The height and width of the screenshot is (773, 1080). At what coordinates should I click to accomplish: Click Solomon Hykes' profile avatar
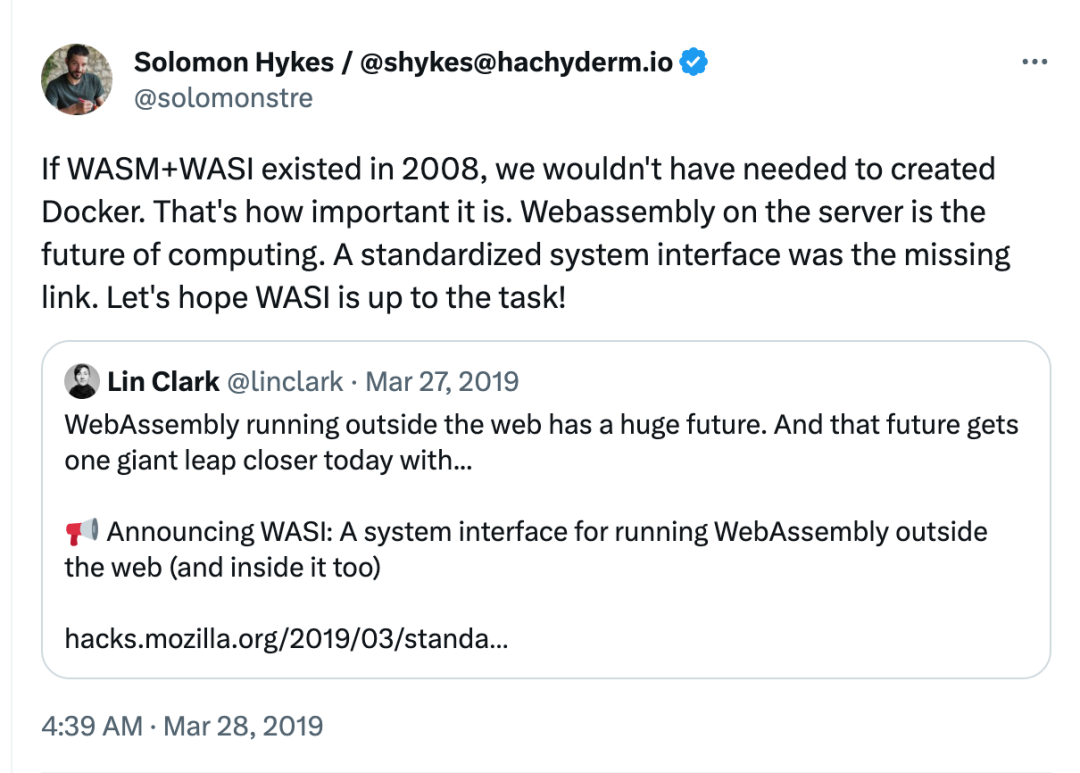76,78
